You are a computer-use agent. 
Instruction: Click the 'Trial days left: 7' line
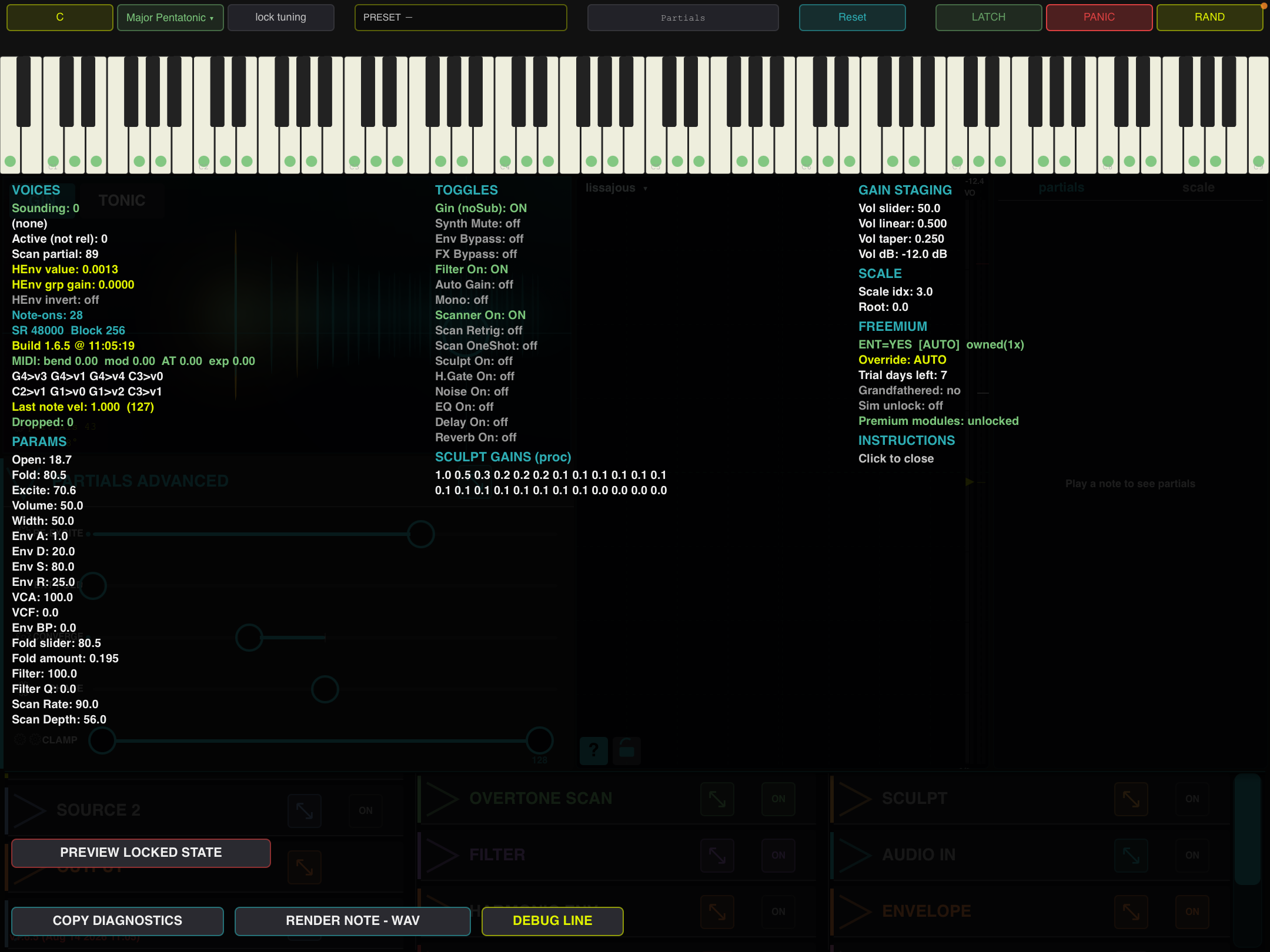(x=903, y=375)
